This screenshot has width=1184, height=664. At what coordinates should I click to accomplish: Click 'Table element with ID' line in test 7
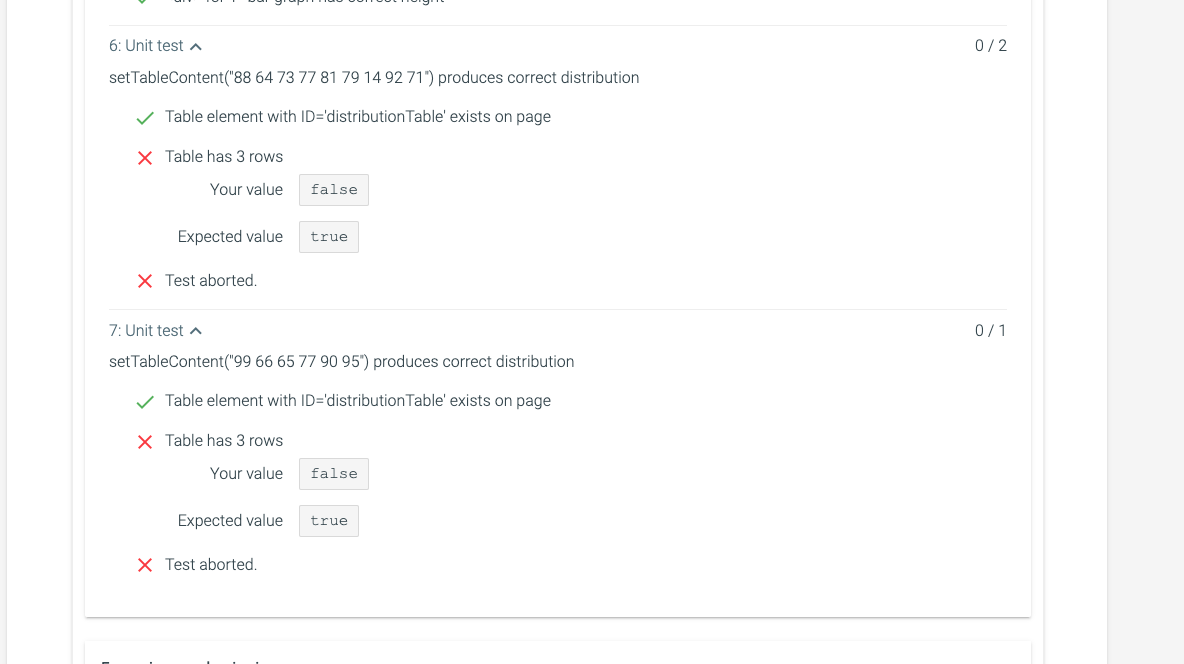pos(358,401)
